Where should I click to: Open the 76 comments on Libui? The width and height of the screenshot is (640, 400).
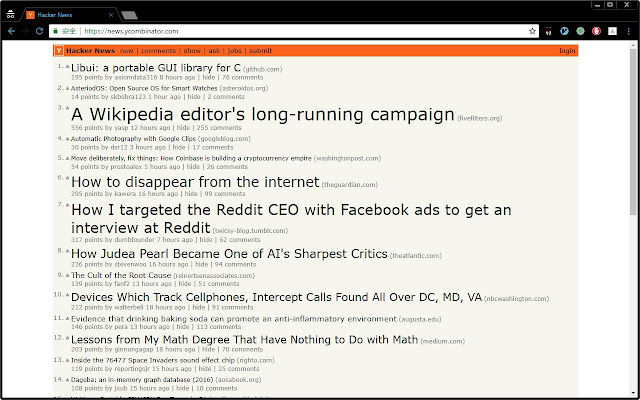[242, 77]
